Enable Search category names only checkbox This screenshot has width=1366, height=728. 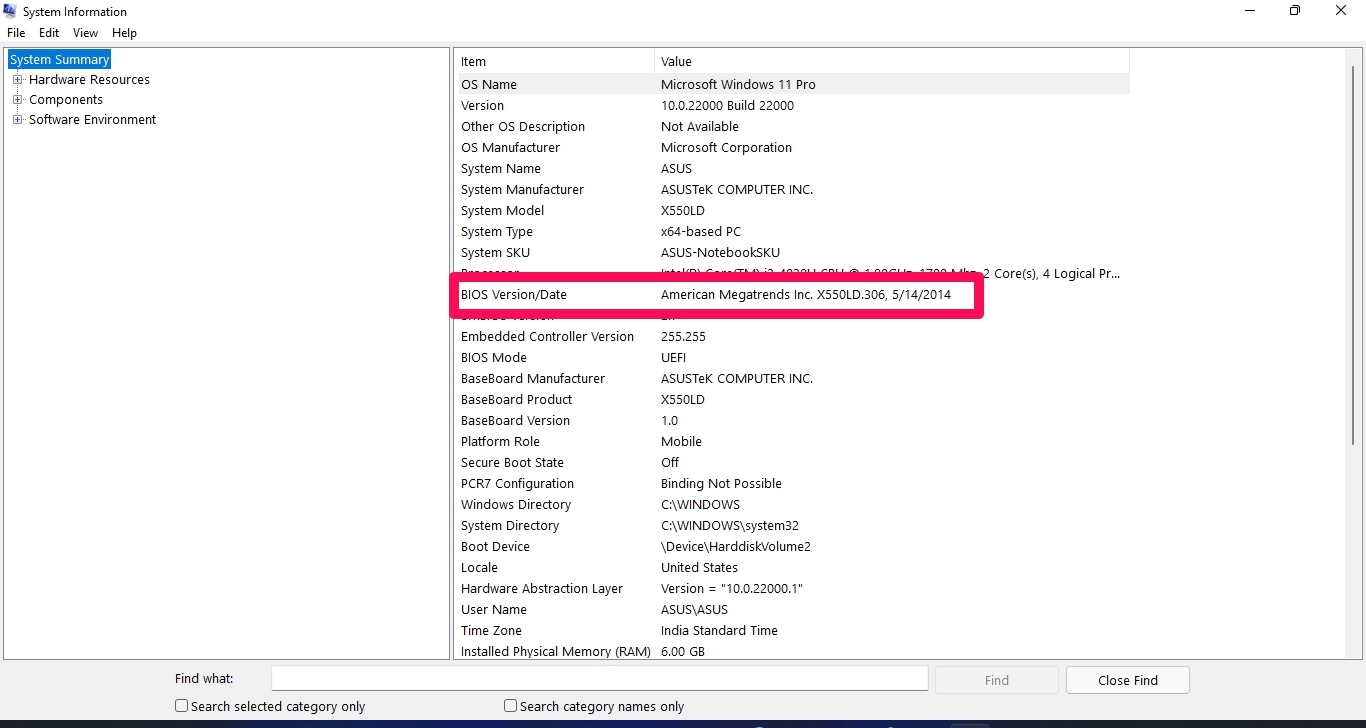pos(511,706)
